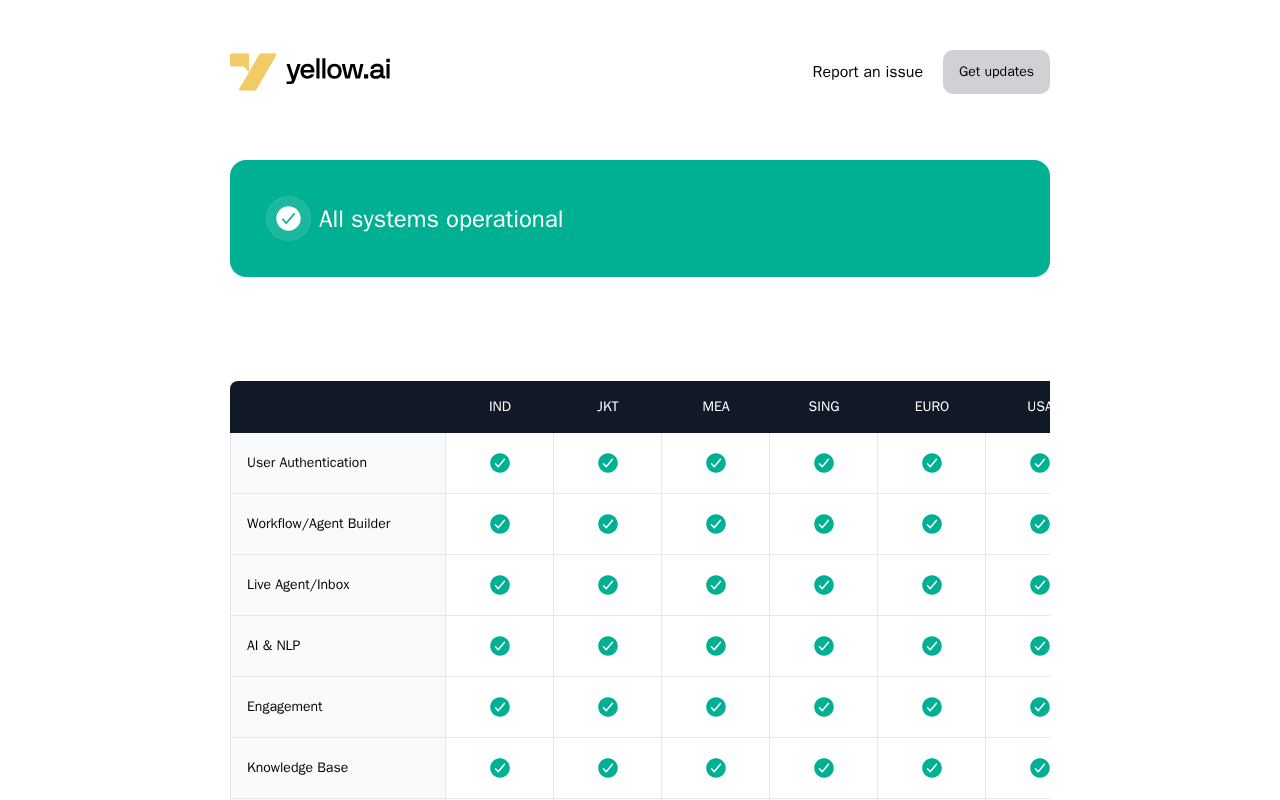Click Knowledge Base status icon under IND
The height and width of the screenshot is (800, 1280).
coord(500,768)
